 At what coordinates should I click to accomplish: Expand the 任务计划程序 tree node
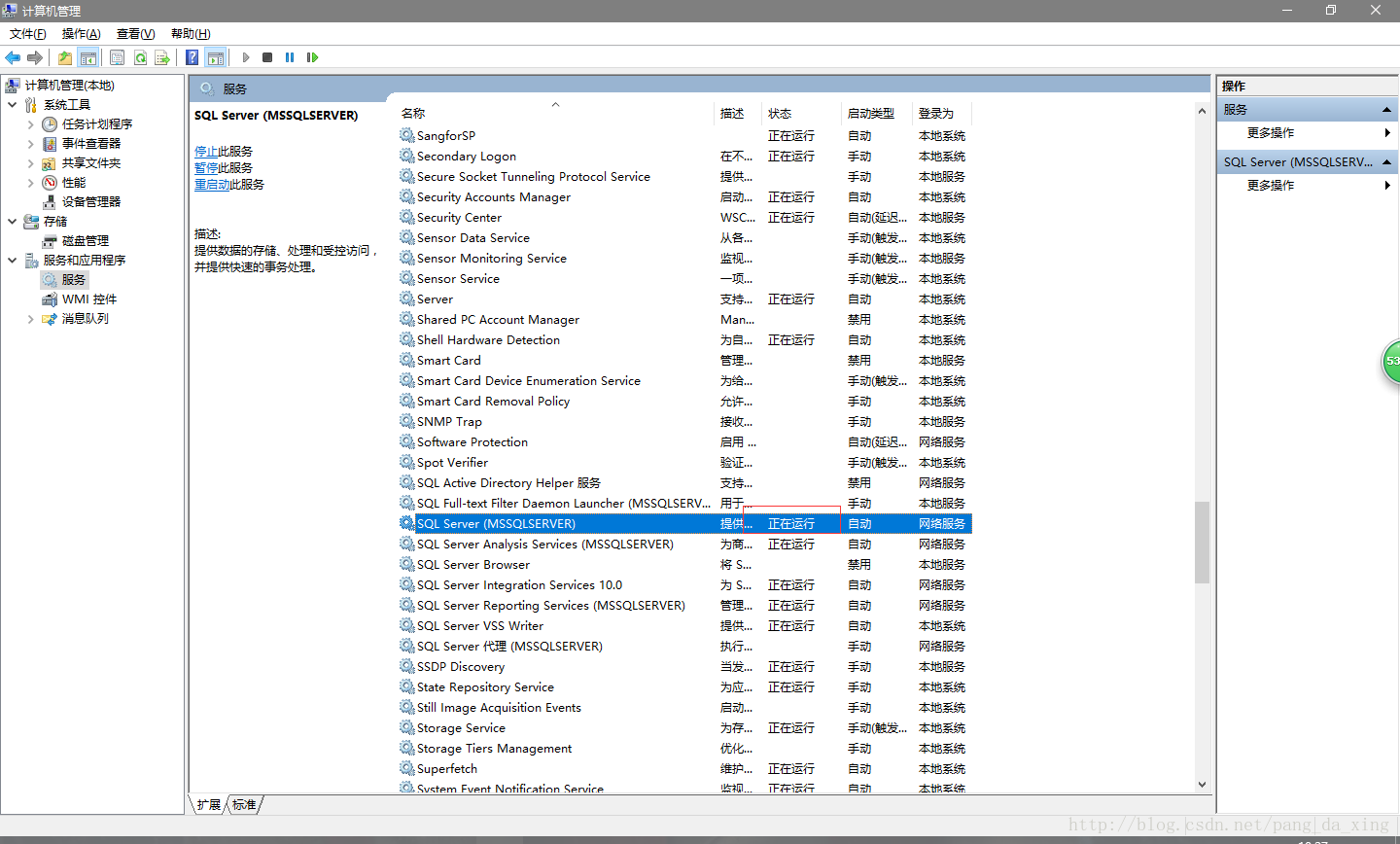[x=30, y=124]
